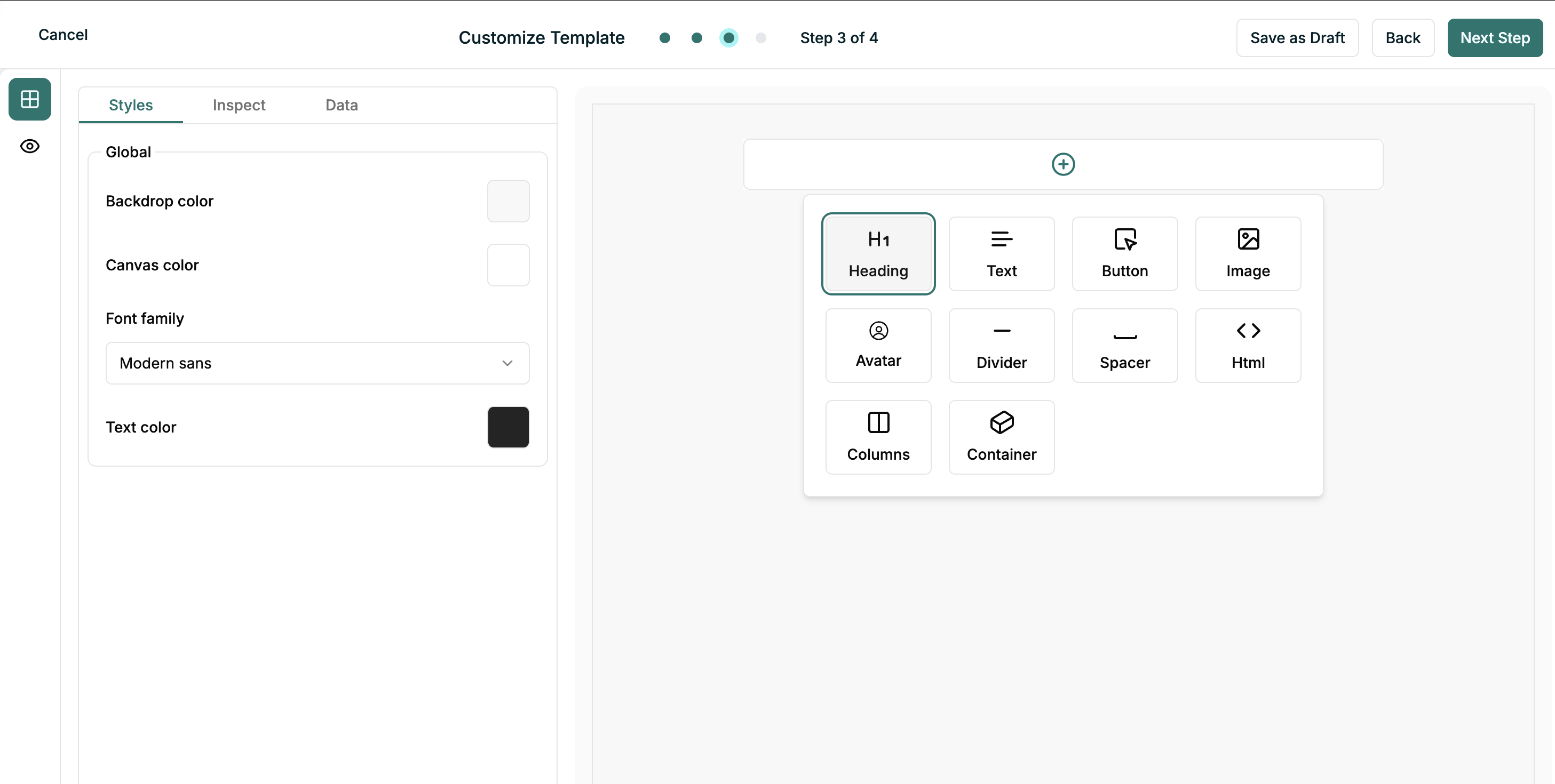The width and height of the screenshot is (1555, 784).
Task: Switch to the Inspect tab
Action: (x=239, y=105)
